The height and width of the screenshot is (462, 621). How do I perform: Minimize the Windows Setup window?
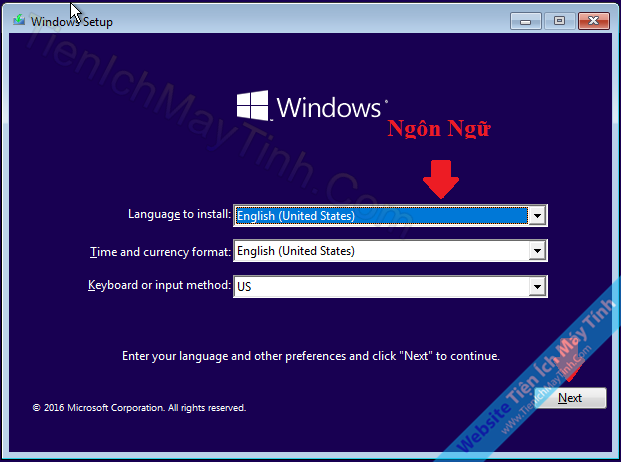pyautogui.click(x=526, y=21)
